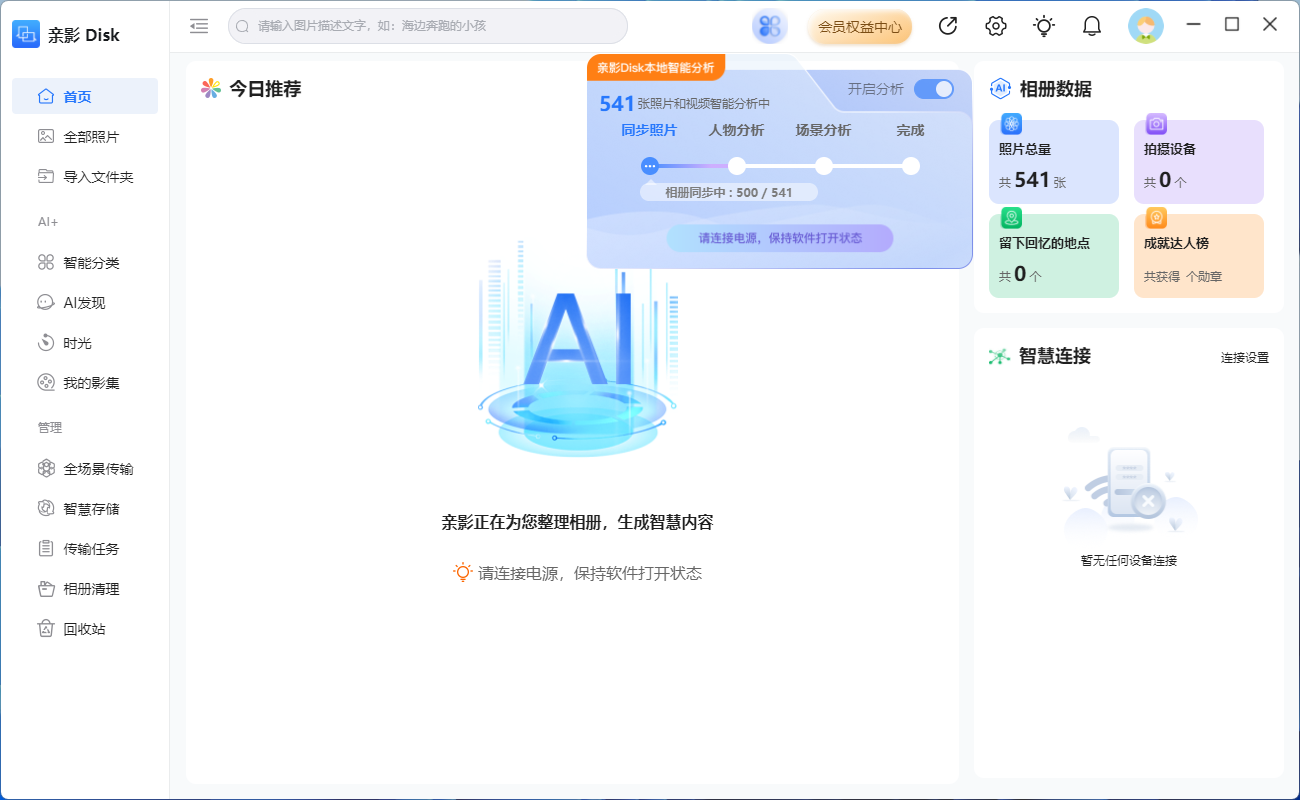Image resolution: width=1300 pixels, height=800 pixels.
Task: Open the 照片总量 stats card
Action: point(1053,162)
